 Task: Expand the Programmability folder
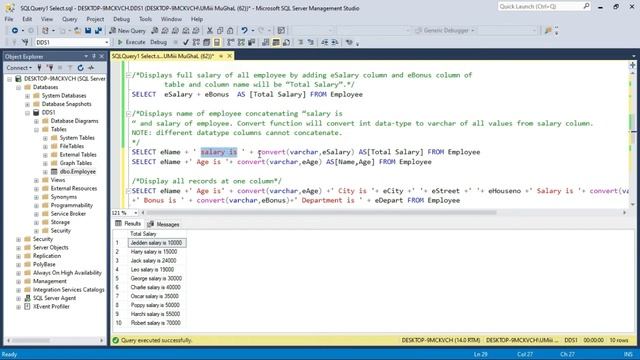pyautogui.click(x=36, y=205)
